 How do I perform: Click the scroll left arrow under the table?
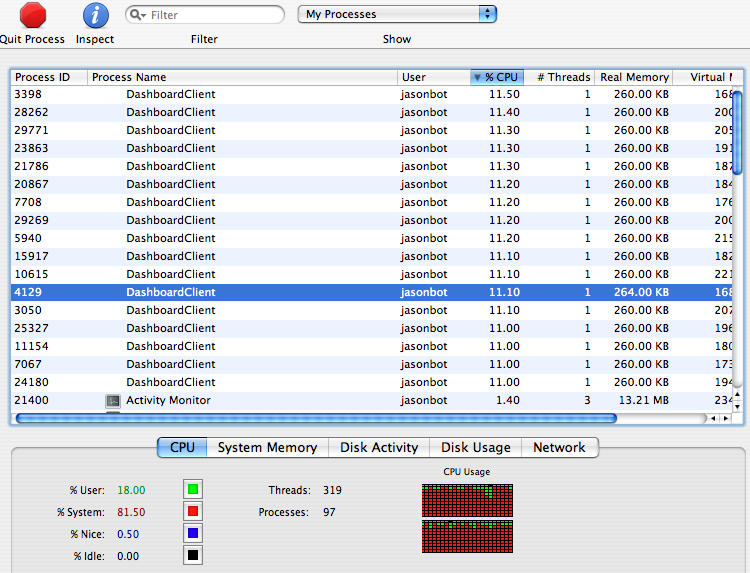(713, 419)
